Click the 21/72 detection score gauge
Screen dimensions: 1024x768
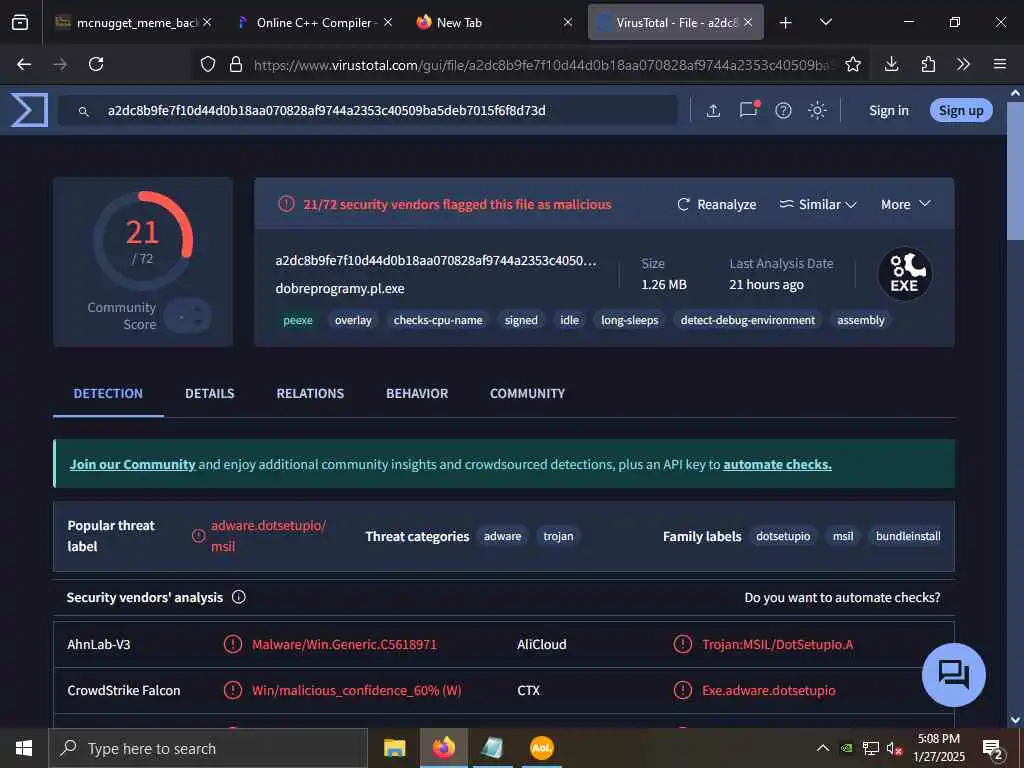coord(143,241)
